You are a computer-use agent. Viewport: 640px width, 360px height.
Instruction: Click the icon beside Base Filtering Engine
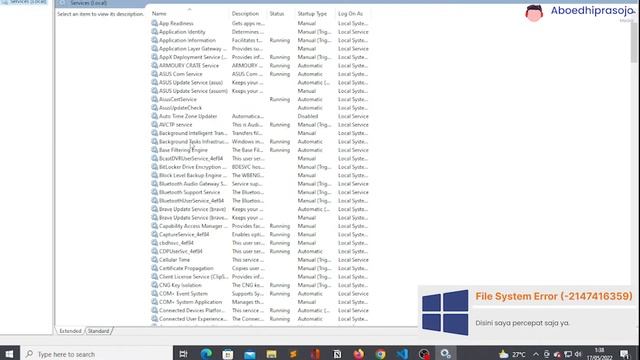tap(154, 150)
